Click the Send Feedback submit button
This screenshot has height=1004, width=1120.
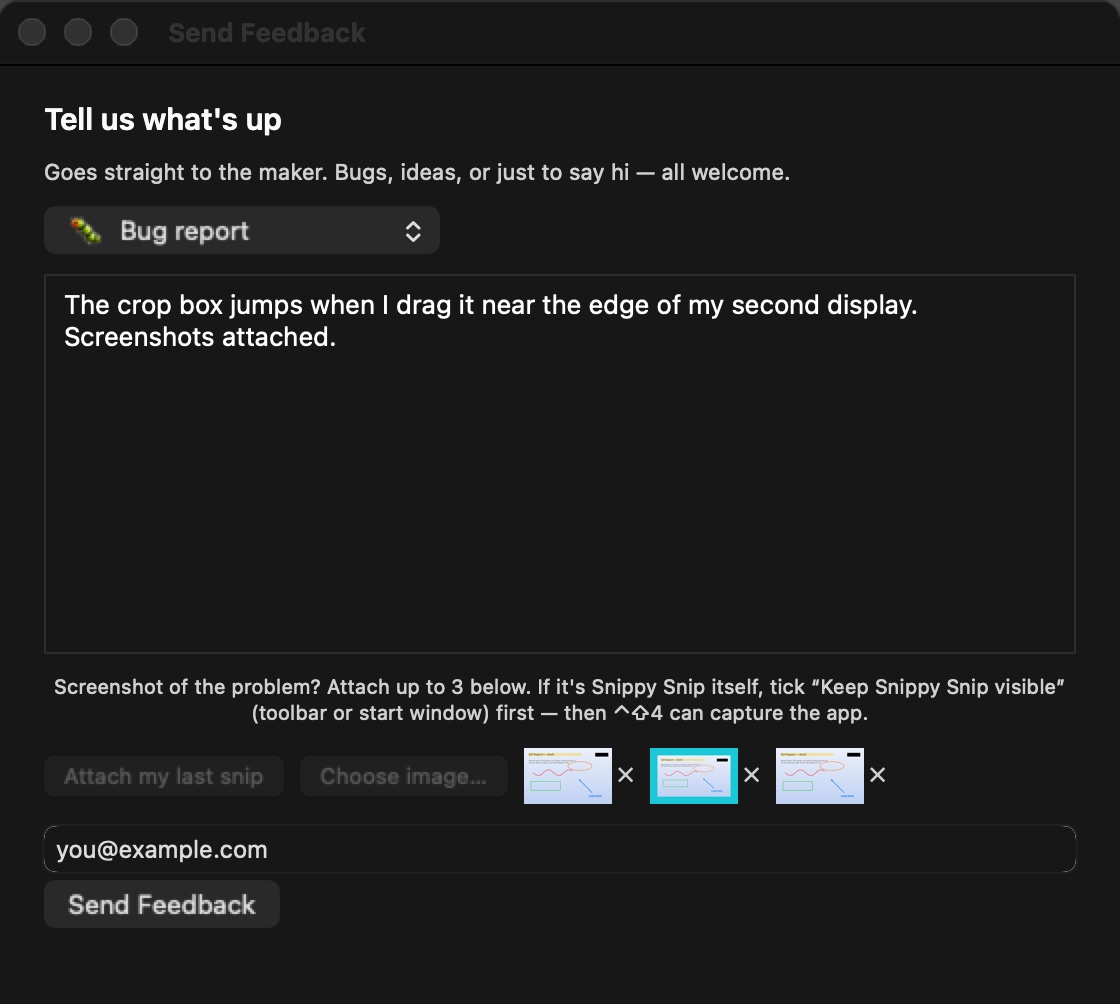point(161,904)
